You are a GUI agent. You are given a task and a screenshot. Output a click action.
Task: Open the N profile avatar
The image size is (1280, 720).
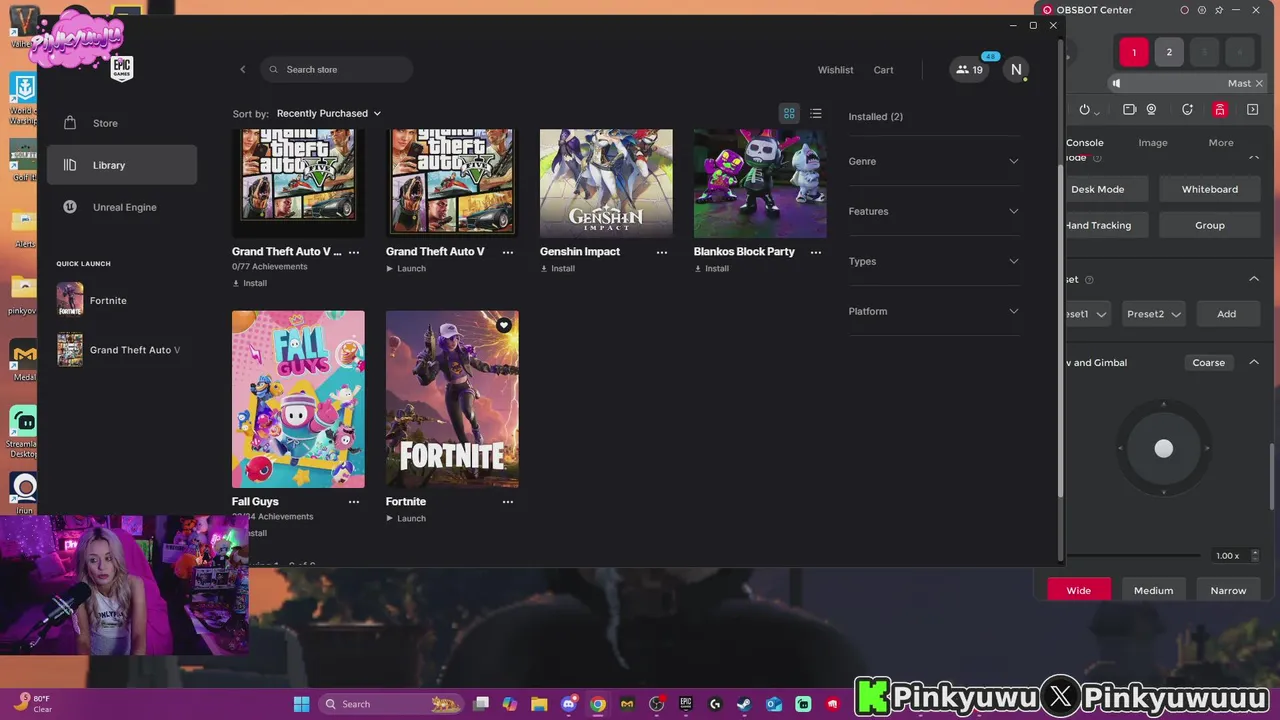click(x=1016, y=69)
